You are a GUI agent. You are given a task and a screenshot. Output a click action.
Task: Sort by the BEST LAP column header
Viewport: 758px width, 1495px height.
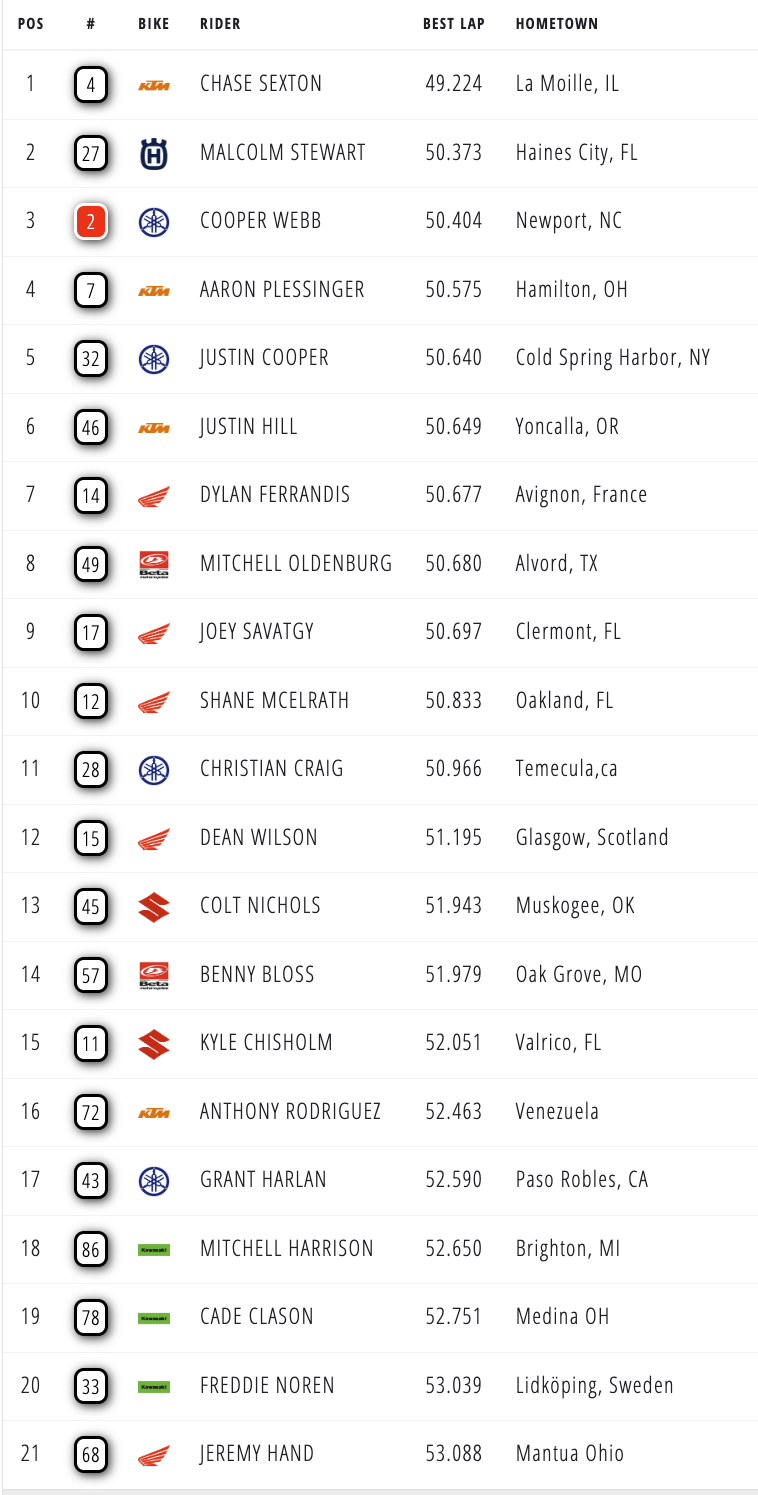pyautogui.click(x=454, y=24)
